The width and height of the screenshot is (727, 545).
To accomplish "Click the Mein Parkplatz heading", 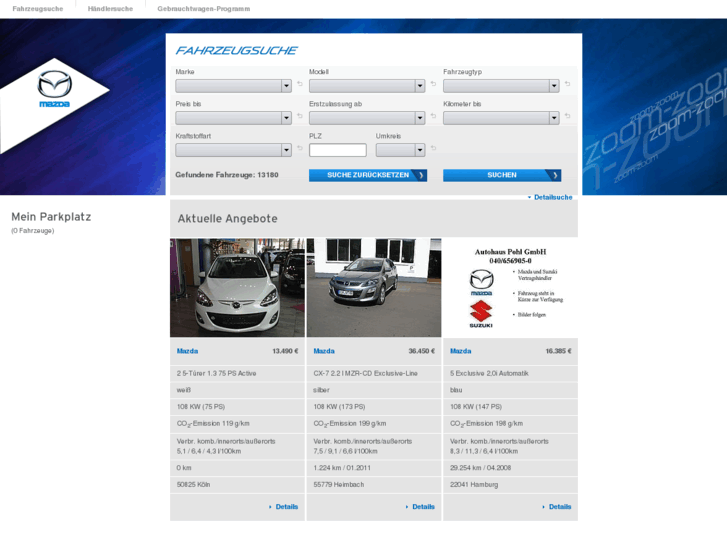I will (51, 217).
